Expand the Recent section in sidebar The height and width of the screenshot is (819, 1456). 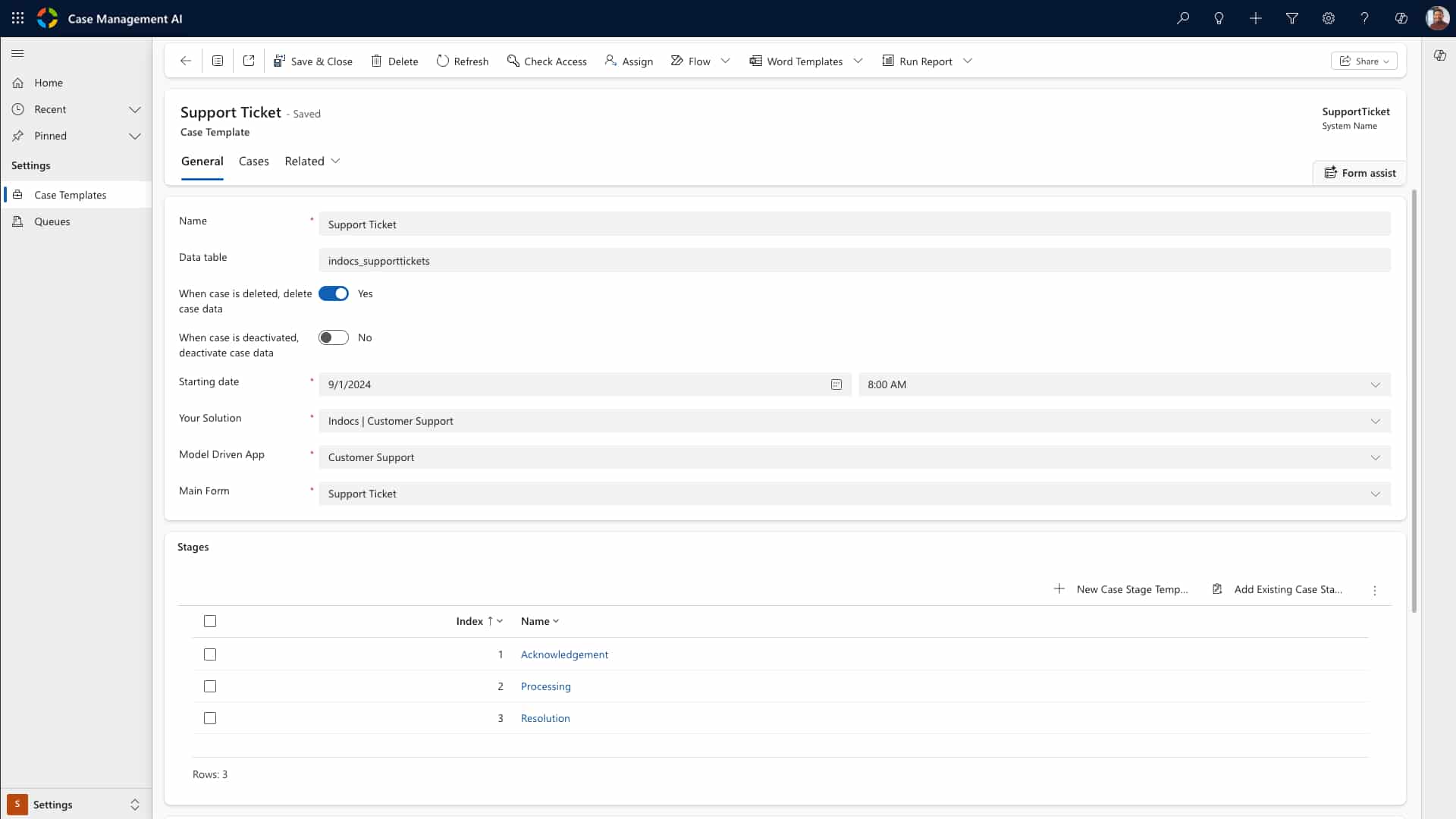coord(135,109)
